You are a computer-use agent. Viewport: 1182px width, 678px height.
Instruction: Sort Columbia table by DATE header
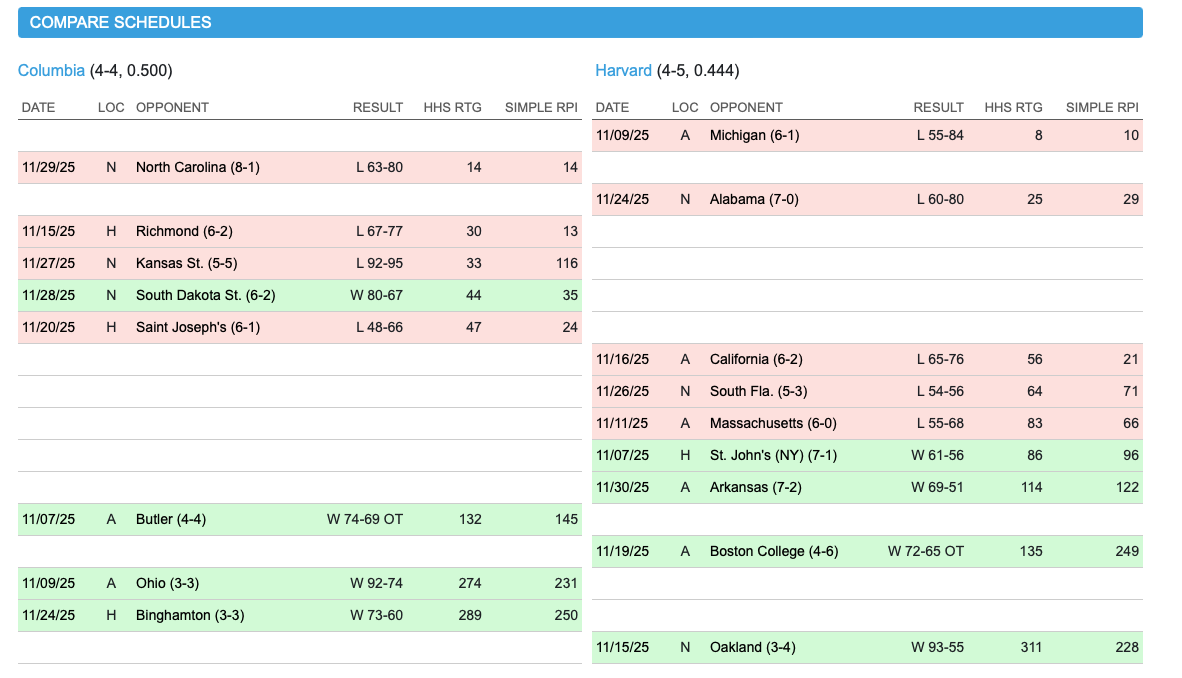[38, 107]
